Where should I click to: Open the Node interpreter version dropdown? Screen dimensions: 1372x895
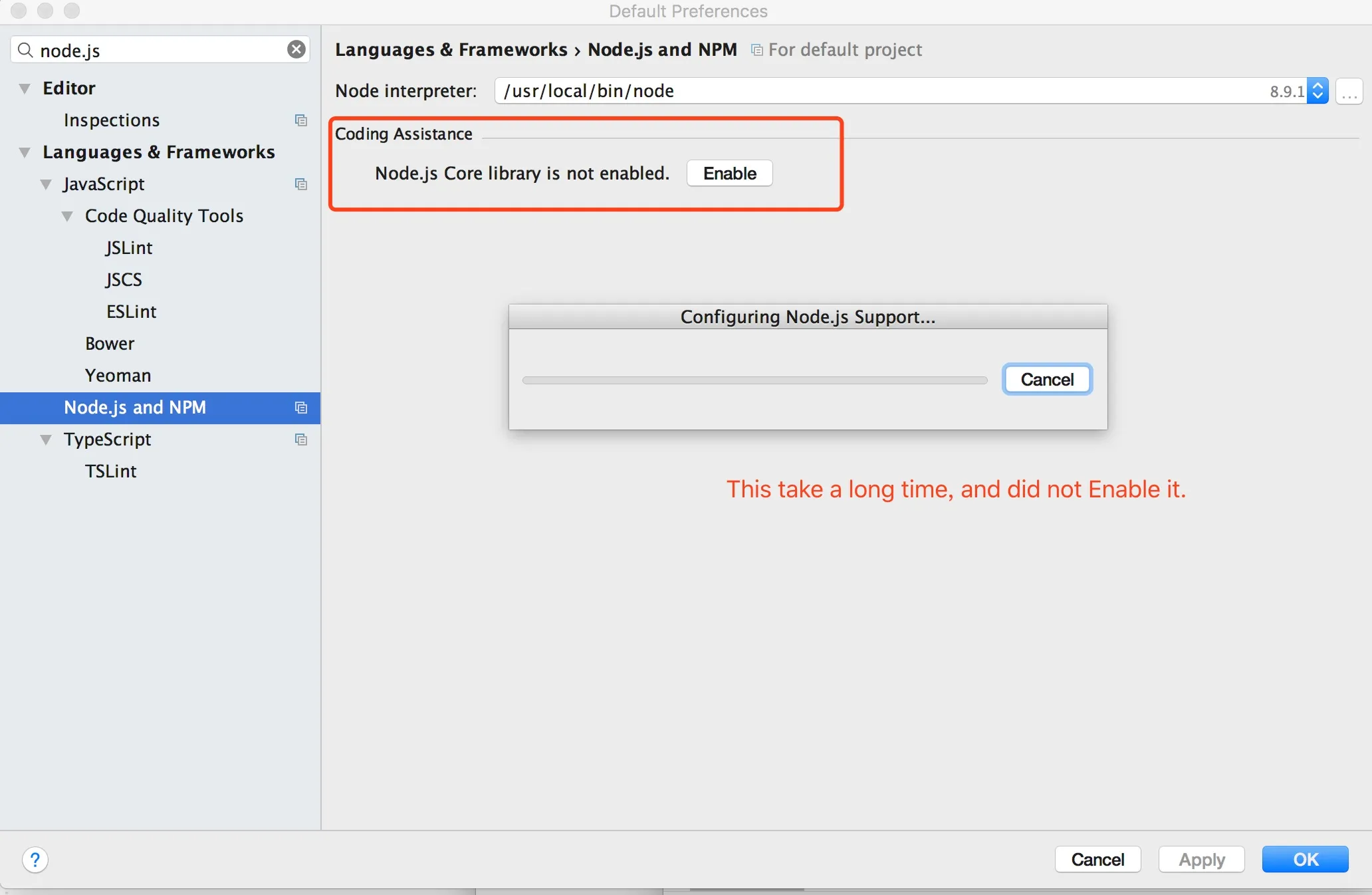point(1317,91)
